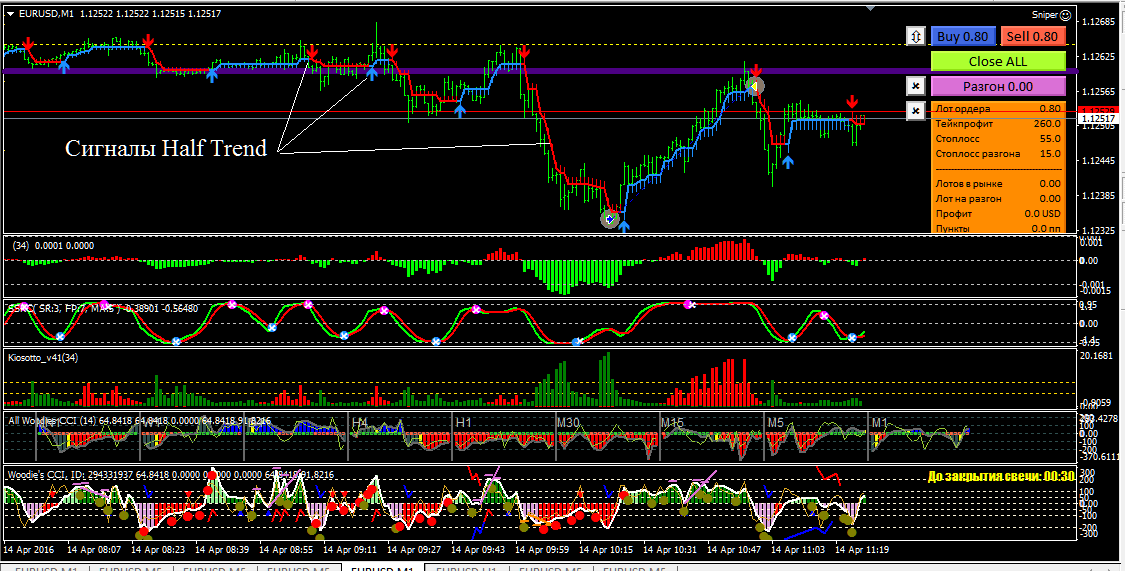This screenshot has width=1125, height=571.
Task: Click gray trade marker on the purple line
Action: pos(754,86)
